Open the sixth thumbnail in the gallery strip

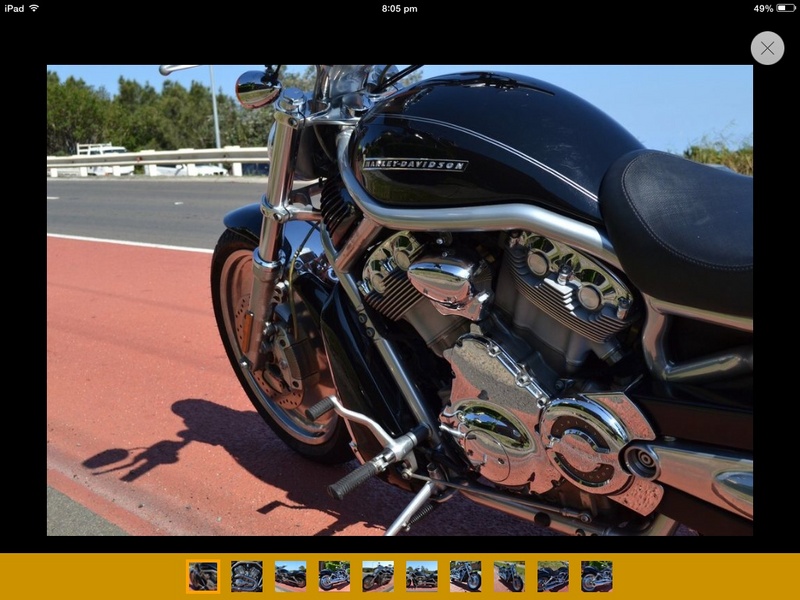(x=422, y=577)
